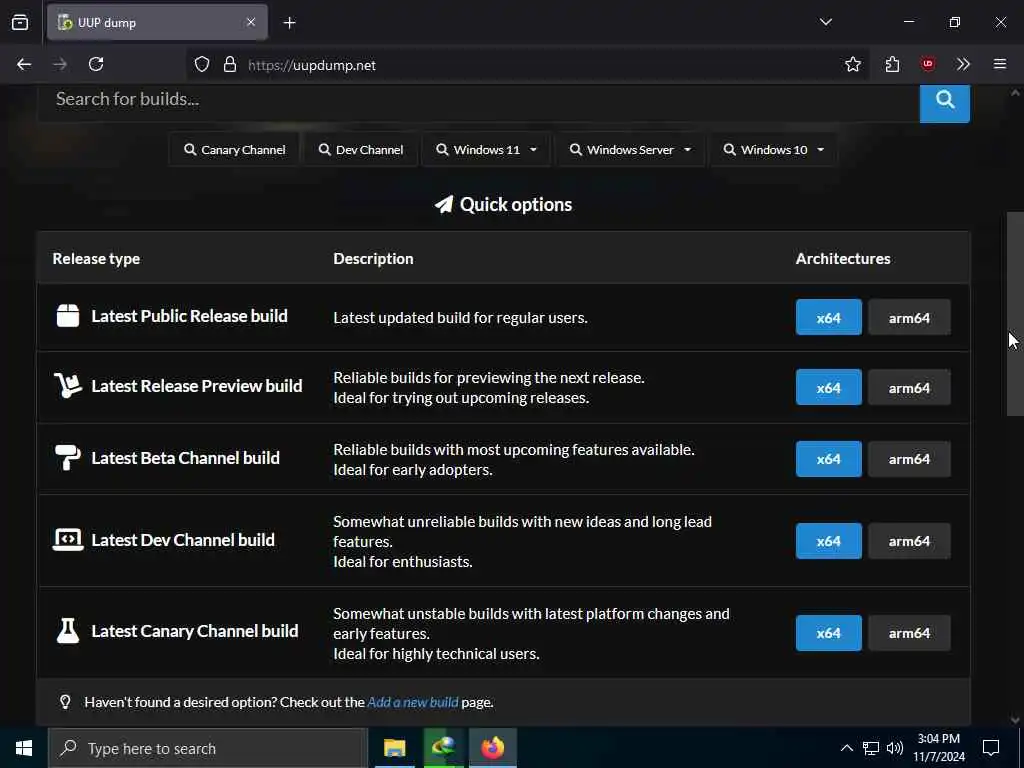Open the Firefox View icon
1024x768 pixels.
[x=20, y=22]
